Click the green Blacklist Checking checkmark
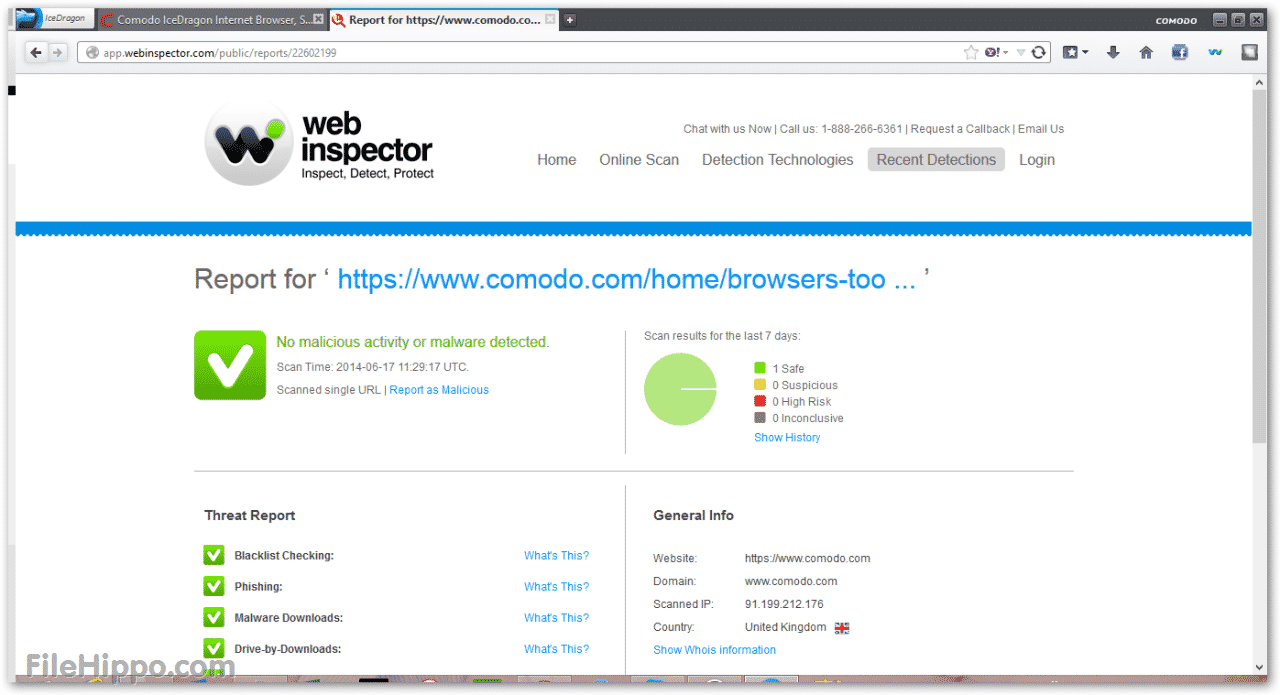The image size is (1280, 695). [213, 555]
